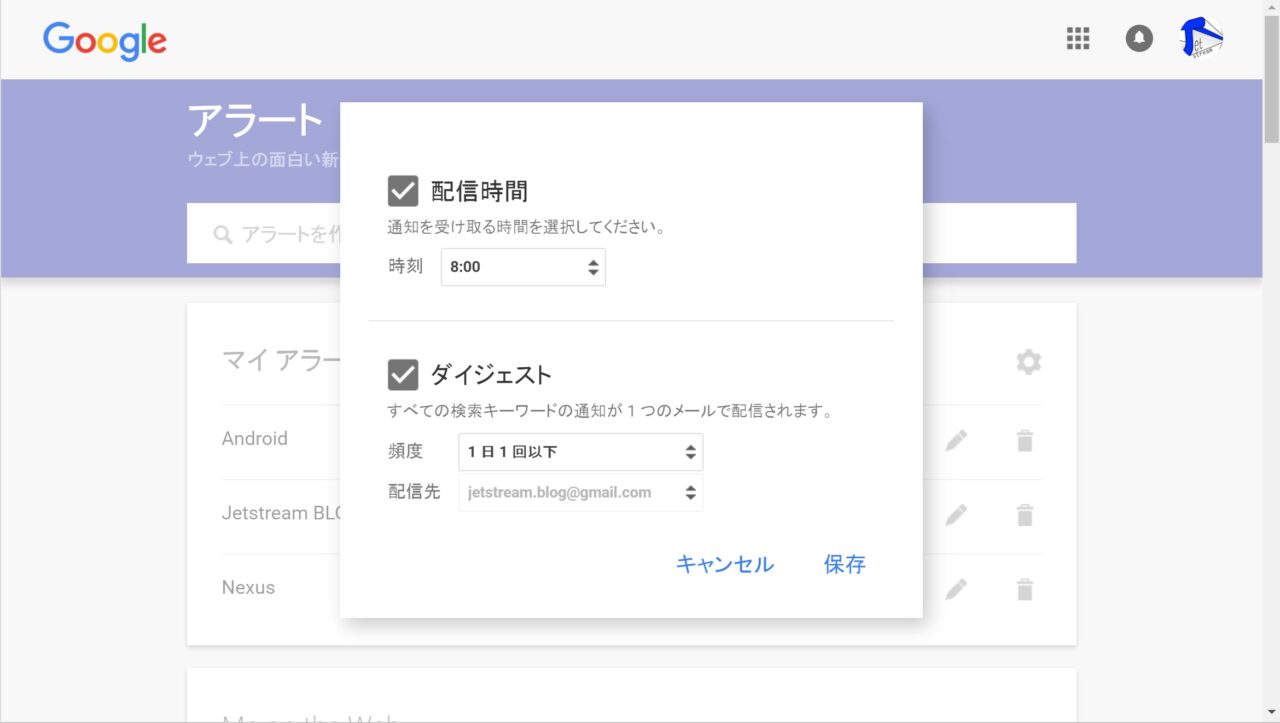Uncheck the 配信時間 checkbox
This screenshot has height=723, width=1280.
tap(403, 190)
